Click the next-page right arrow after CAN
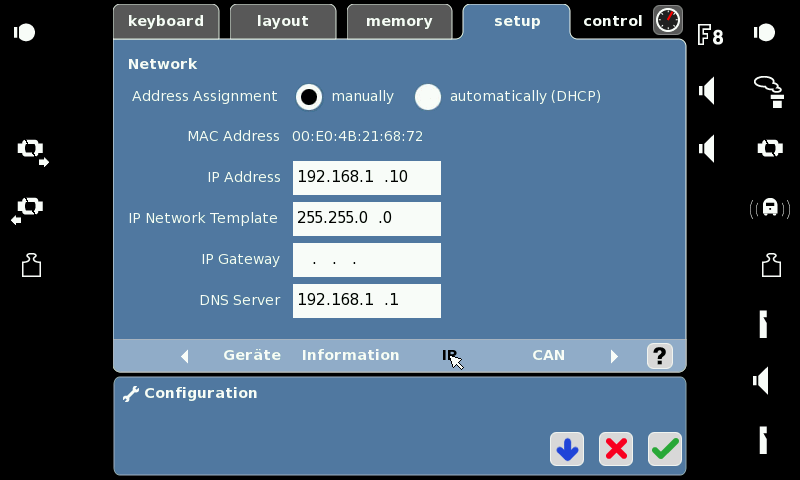 point(614,356)
